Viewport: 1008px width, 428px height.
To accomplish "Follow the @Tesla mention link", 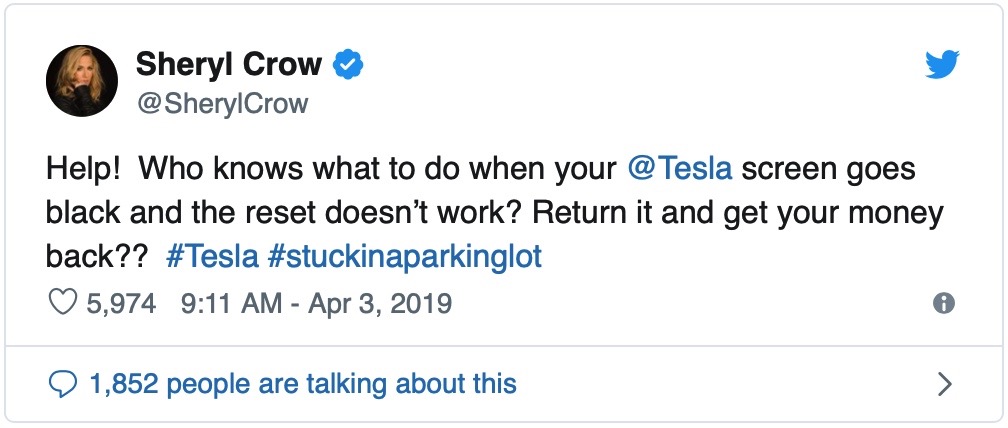I will [x=680, y=169].
